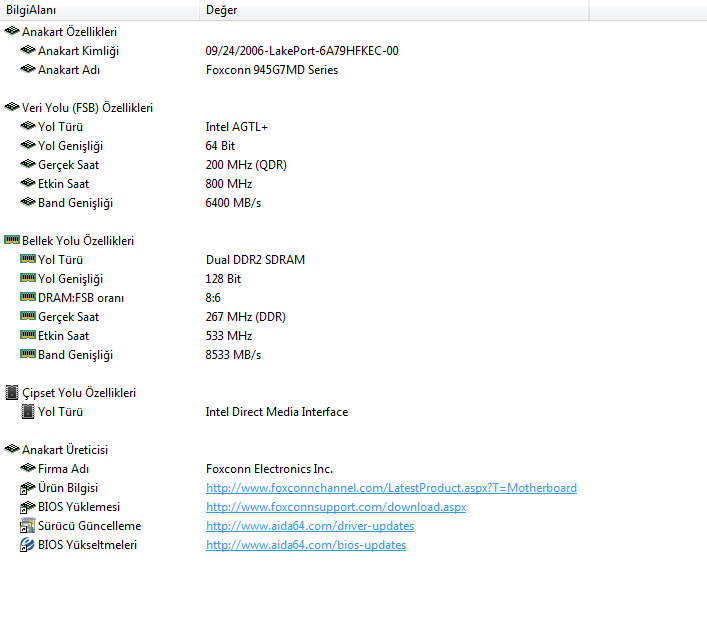Click the icon beside 64 Bit Yol Genişliği
The width and height of the screenshot is (707, 644).
click(28, 145)
